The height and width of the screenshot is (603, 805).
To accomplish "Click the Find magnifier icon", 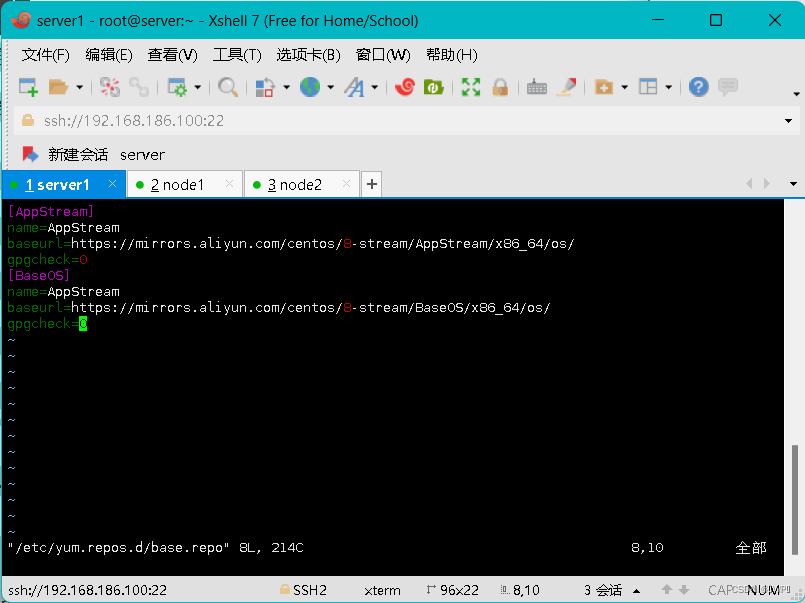I will 227,87.
